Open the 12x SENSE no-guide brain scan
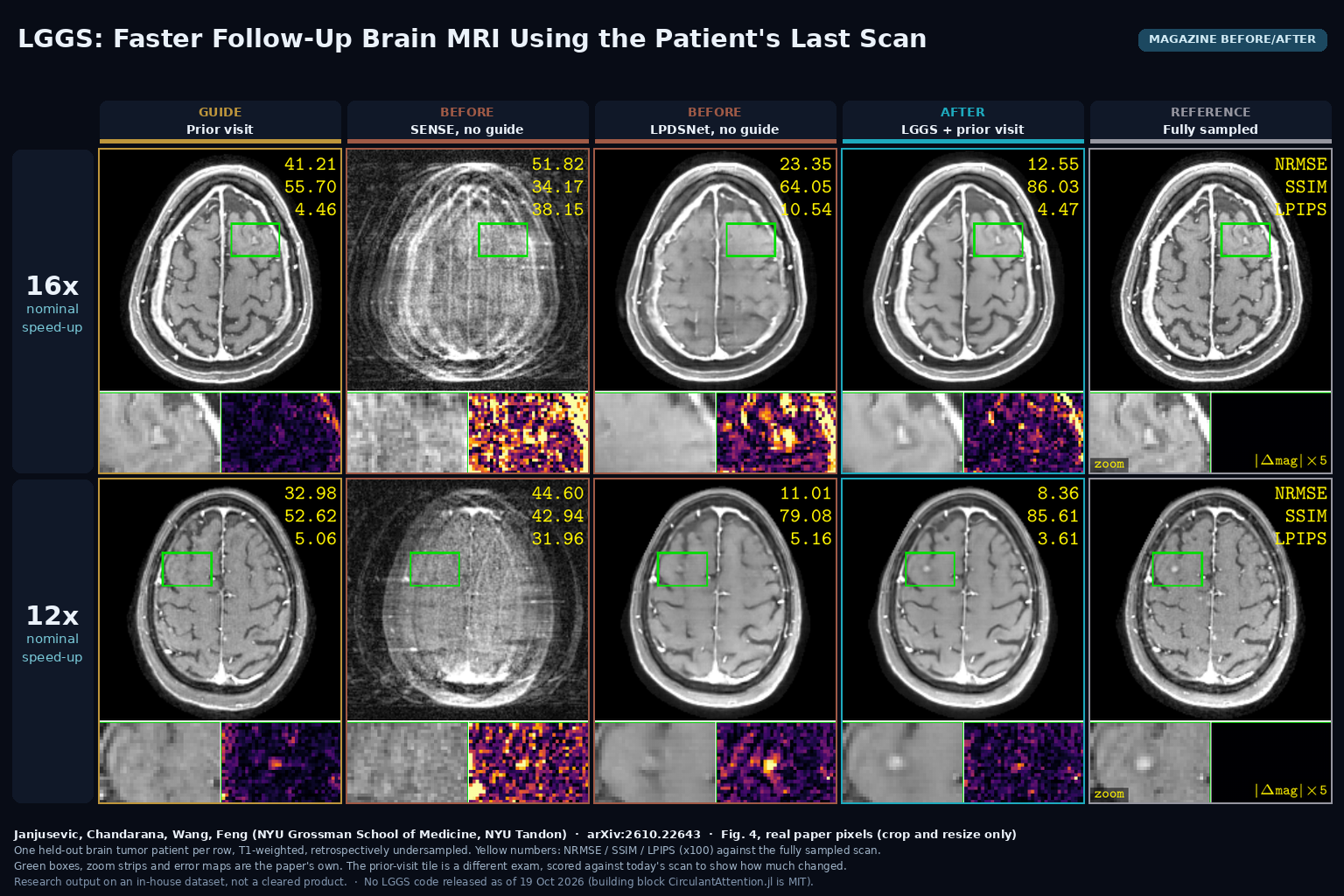This screenshot has height=896, width=1344. point(468,600)
